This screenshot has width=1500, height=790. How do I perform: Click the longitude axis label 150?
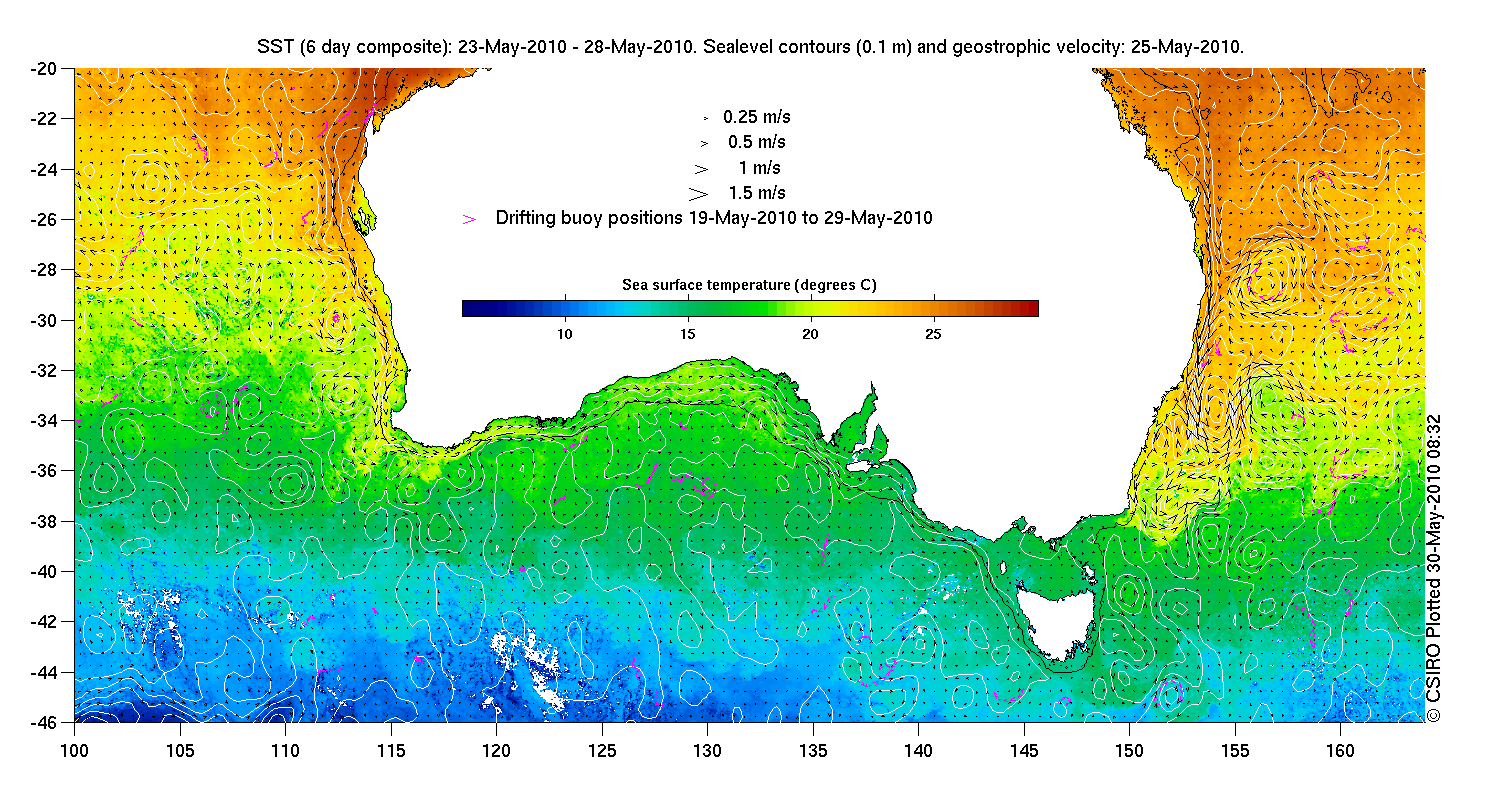[x=1129, y=749]
